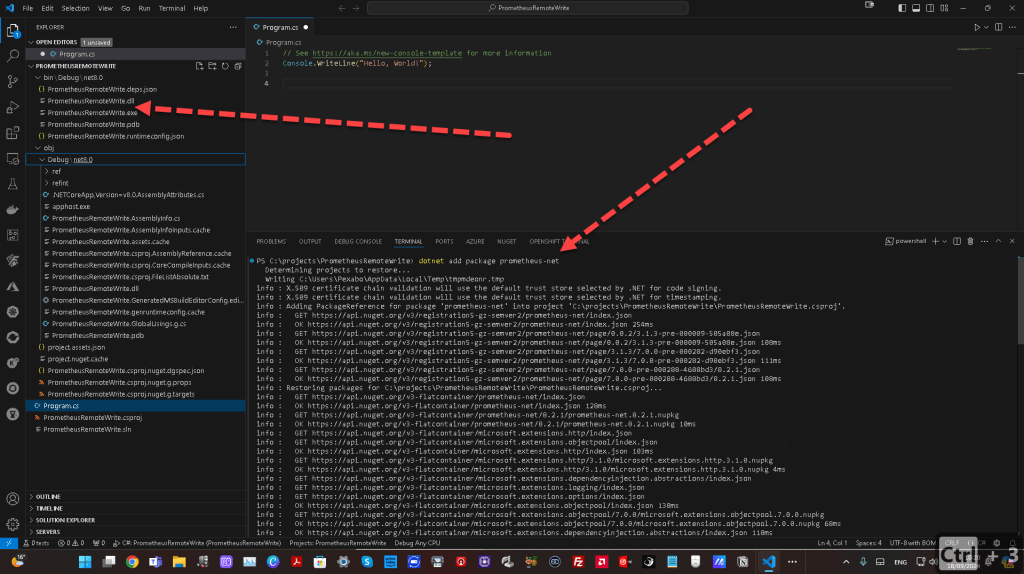Refresh the explorer file tree
Screen dimensions: 1024x574
(x=225, y=66)
